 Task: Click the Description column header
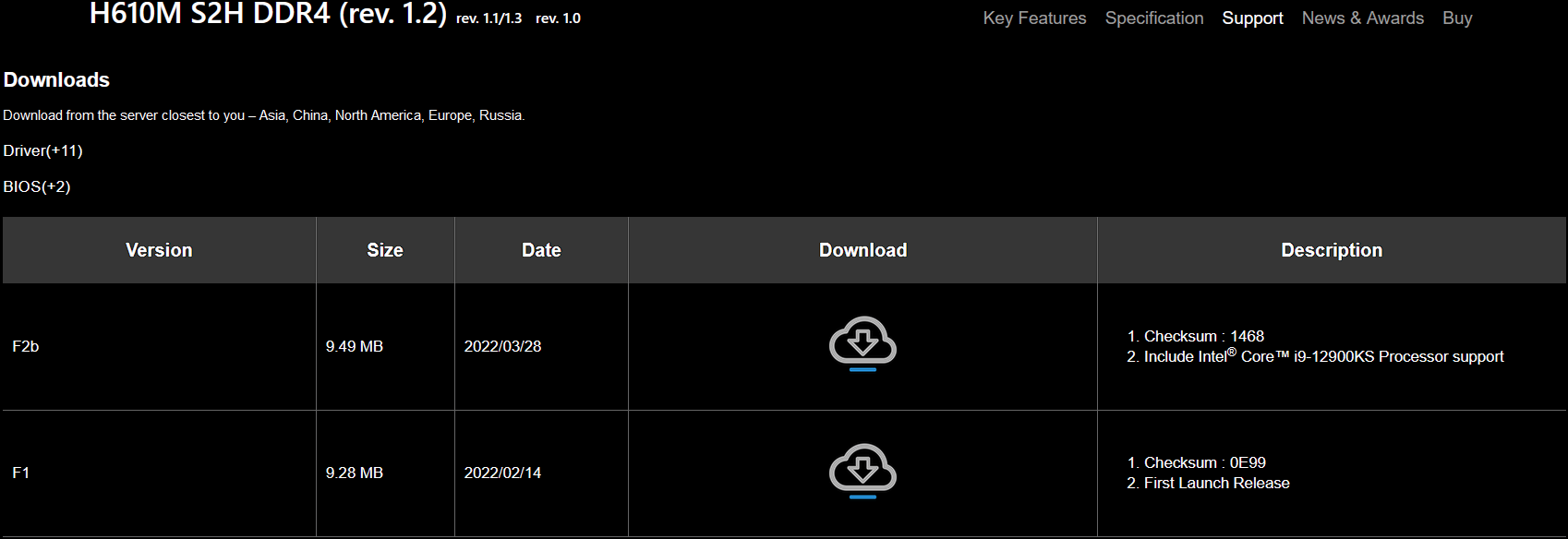click(x=1332, y=250)
